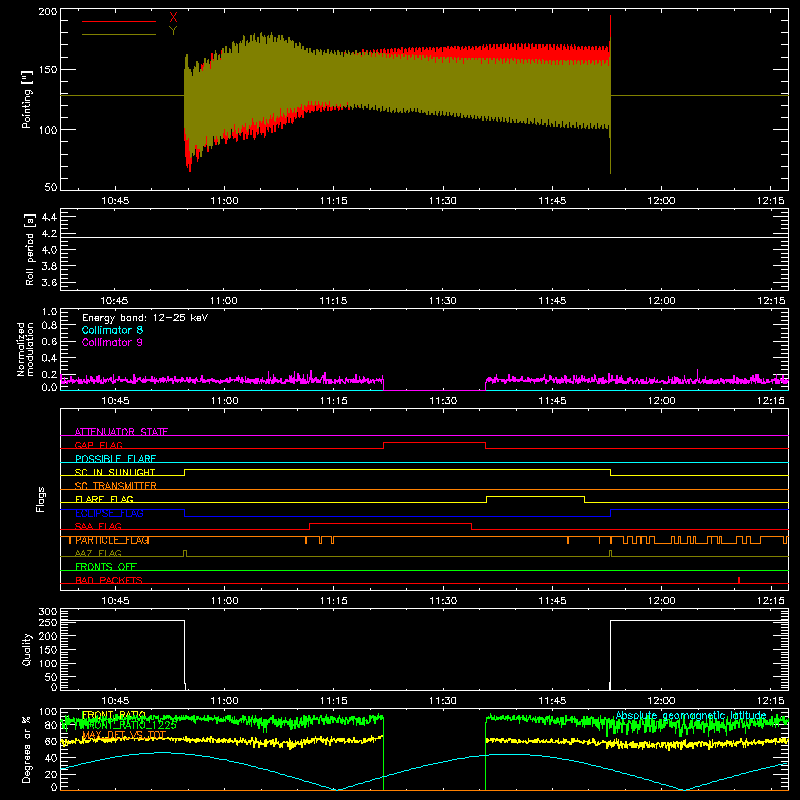800x800 pixels.
Task: Click the "100" tick on bottom Degrees axis
Action: pos(48,712)
